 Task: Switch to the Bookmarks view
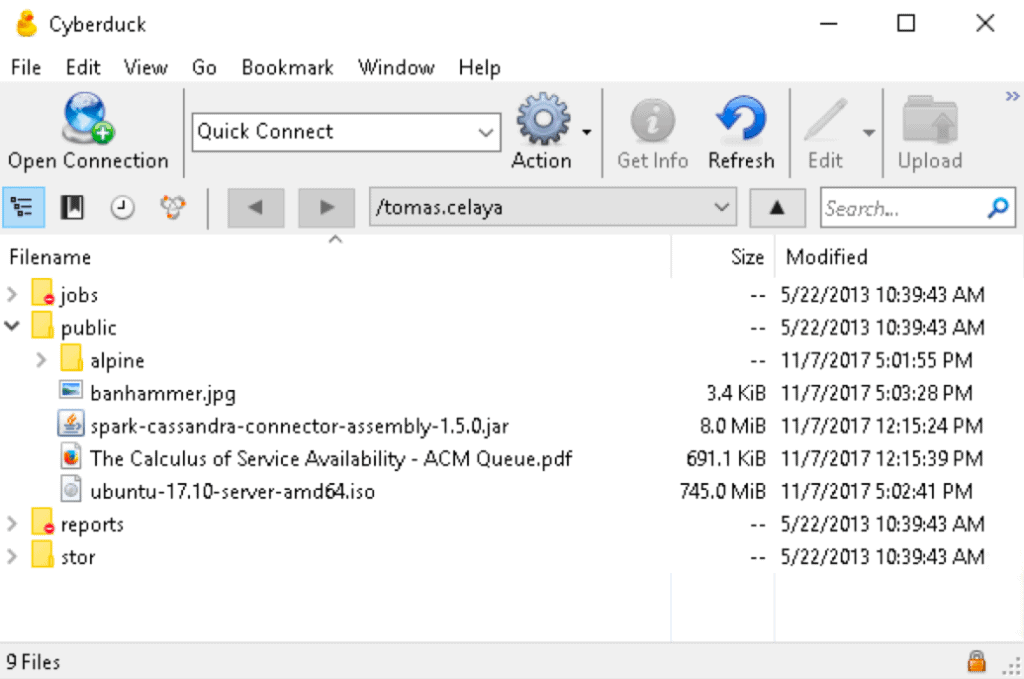click(x=72, y=208)
